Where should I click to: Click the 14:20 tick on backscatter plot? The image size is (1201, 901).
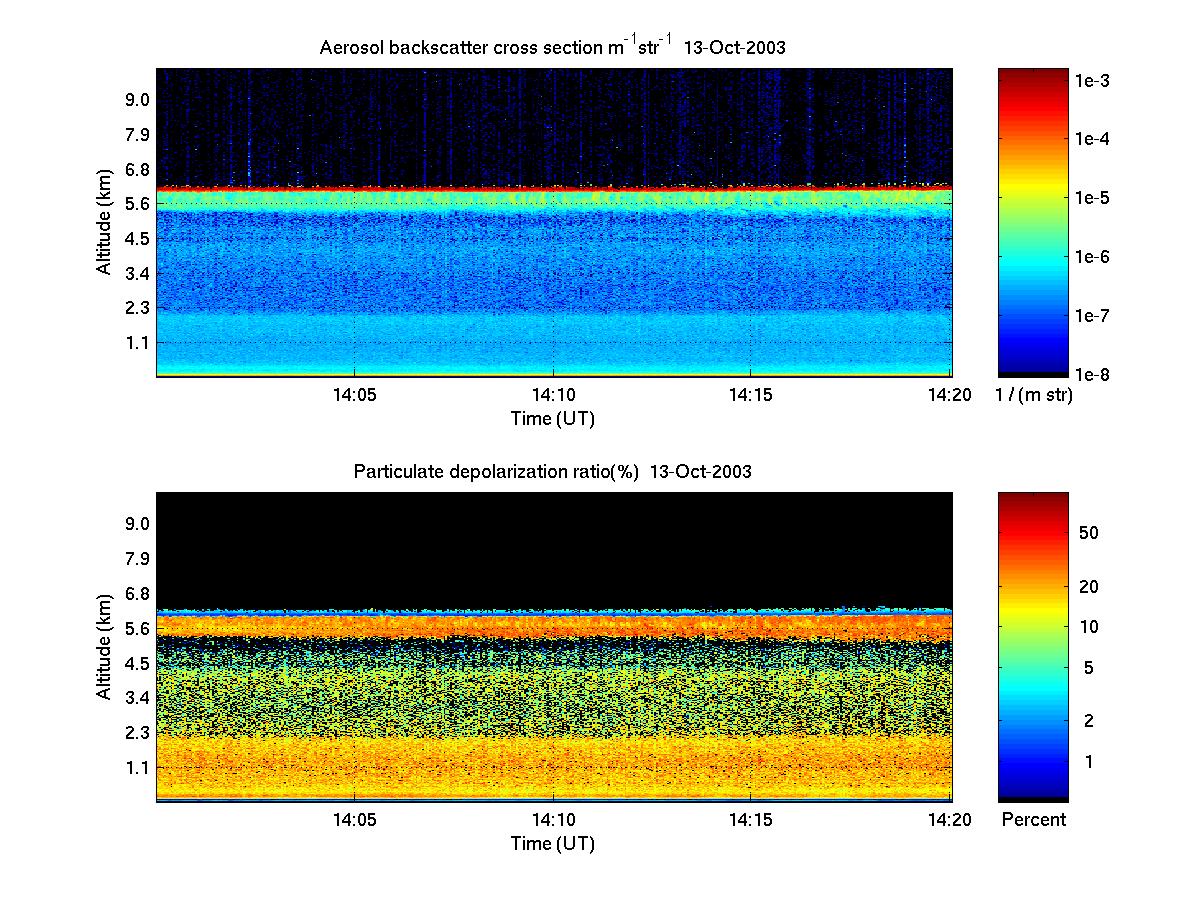[x=949, y=395]
